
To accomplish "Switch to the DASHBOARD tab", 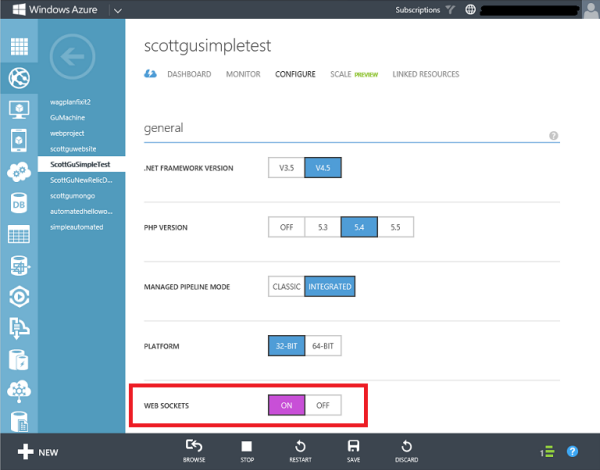I will click(x=189, y=74).
